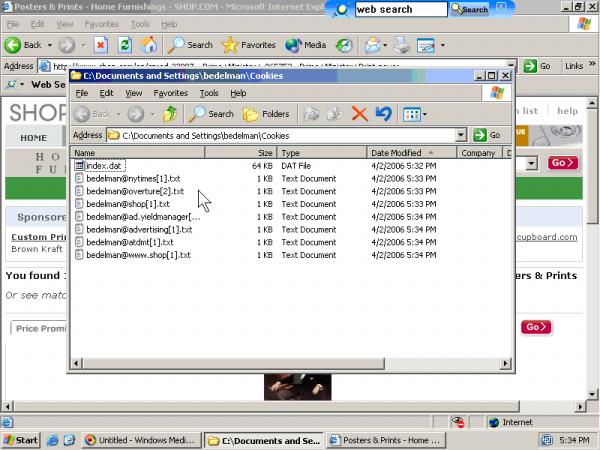
Task: Click HOME tab on SHOP.COM page
Action: click(34, 138)
